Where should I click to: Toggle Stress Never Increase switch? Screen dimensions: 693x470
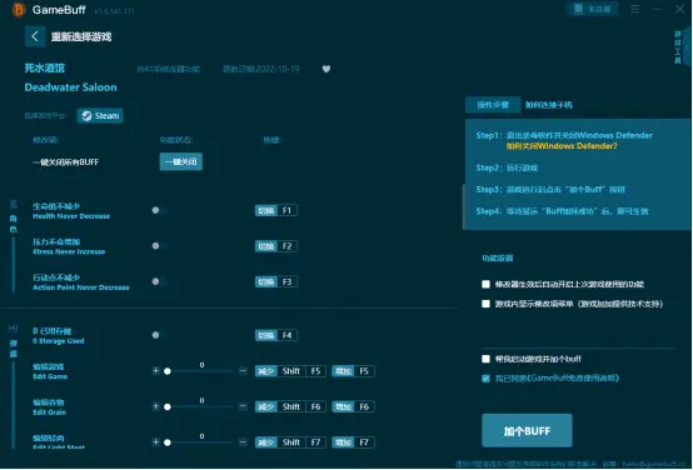click(x=160, y=246)
